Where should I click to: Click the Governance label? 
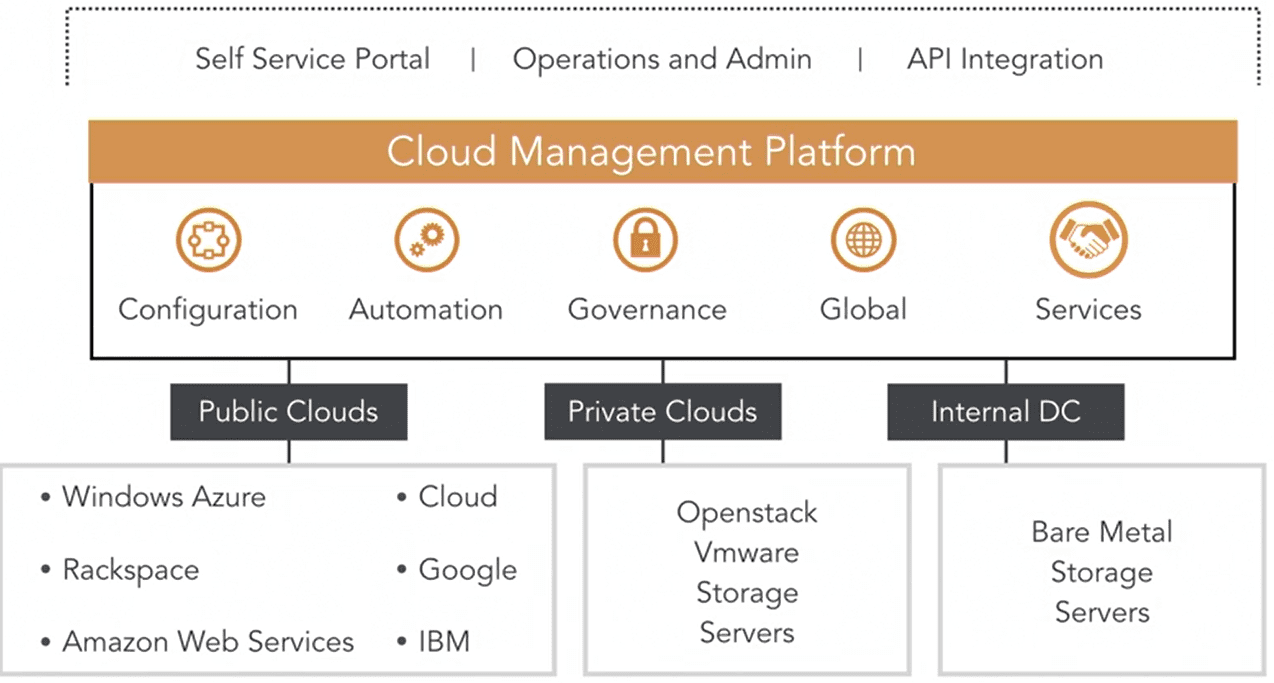[647, 310]
